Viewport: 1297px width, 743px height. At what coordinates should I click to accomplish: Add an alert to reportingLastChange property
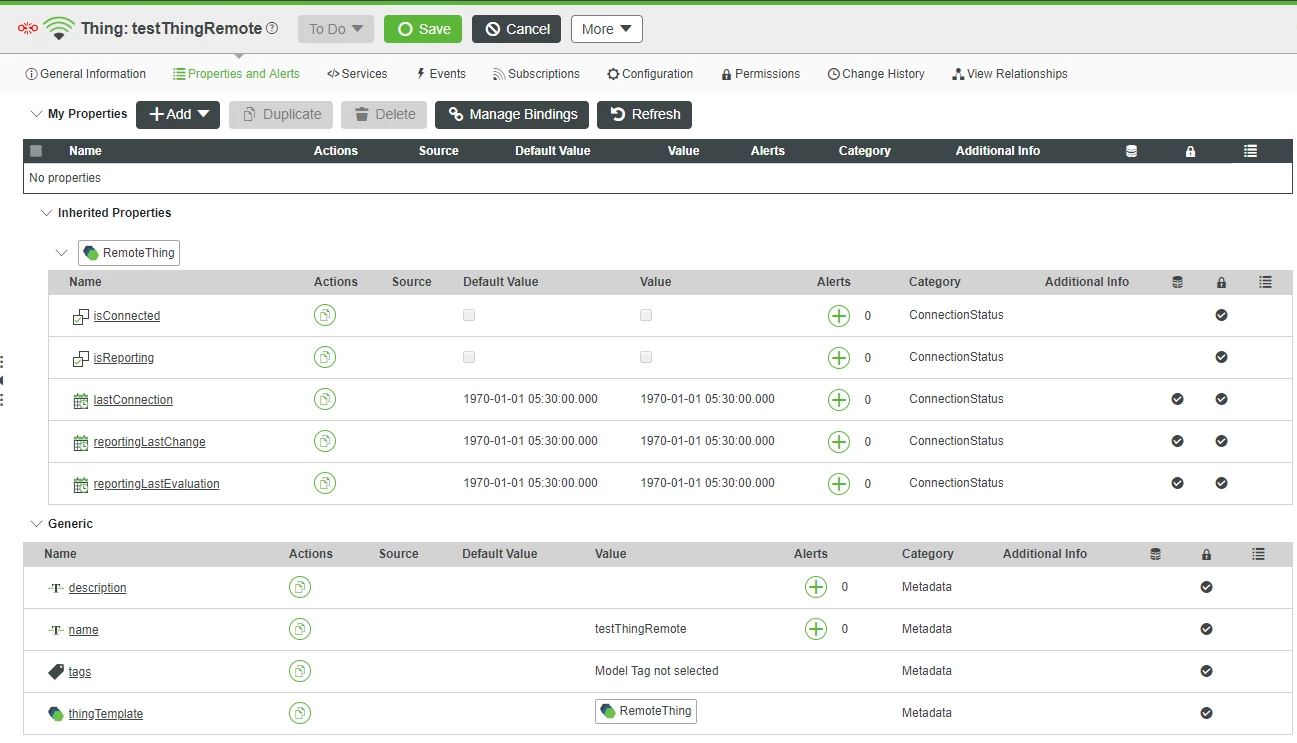click(x=838, y=442)
